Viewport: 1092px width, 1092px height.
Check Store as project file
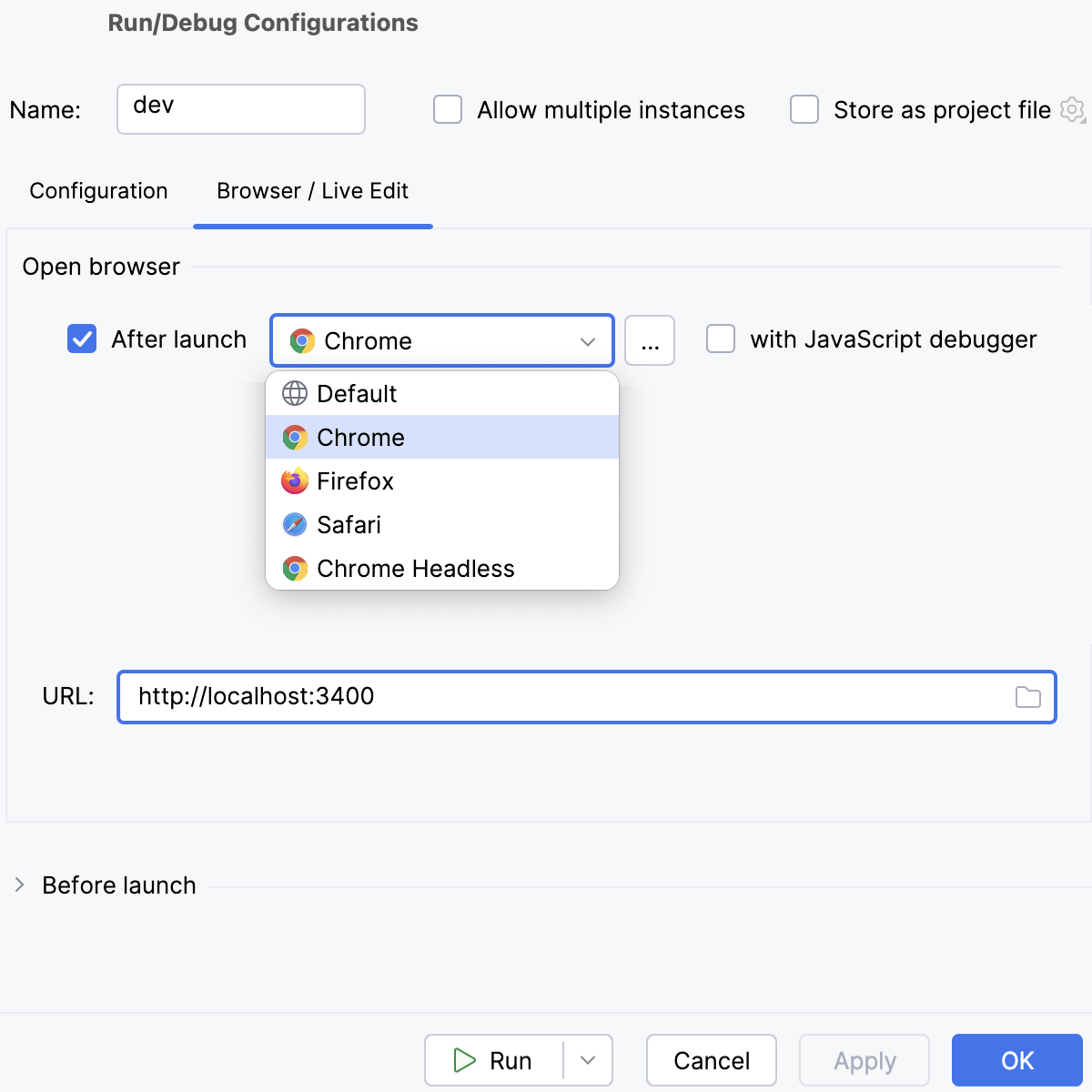[x=804, y=109]
